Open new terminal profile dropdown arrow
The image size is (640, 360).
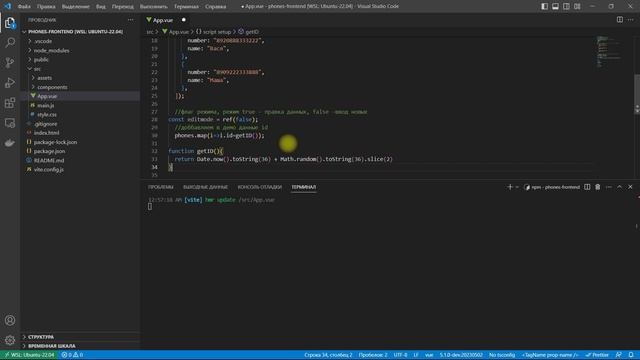(x=517, y=187)
